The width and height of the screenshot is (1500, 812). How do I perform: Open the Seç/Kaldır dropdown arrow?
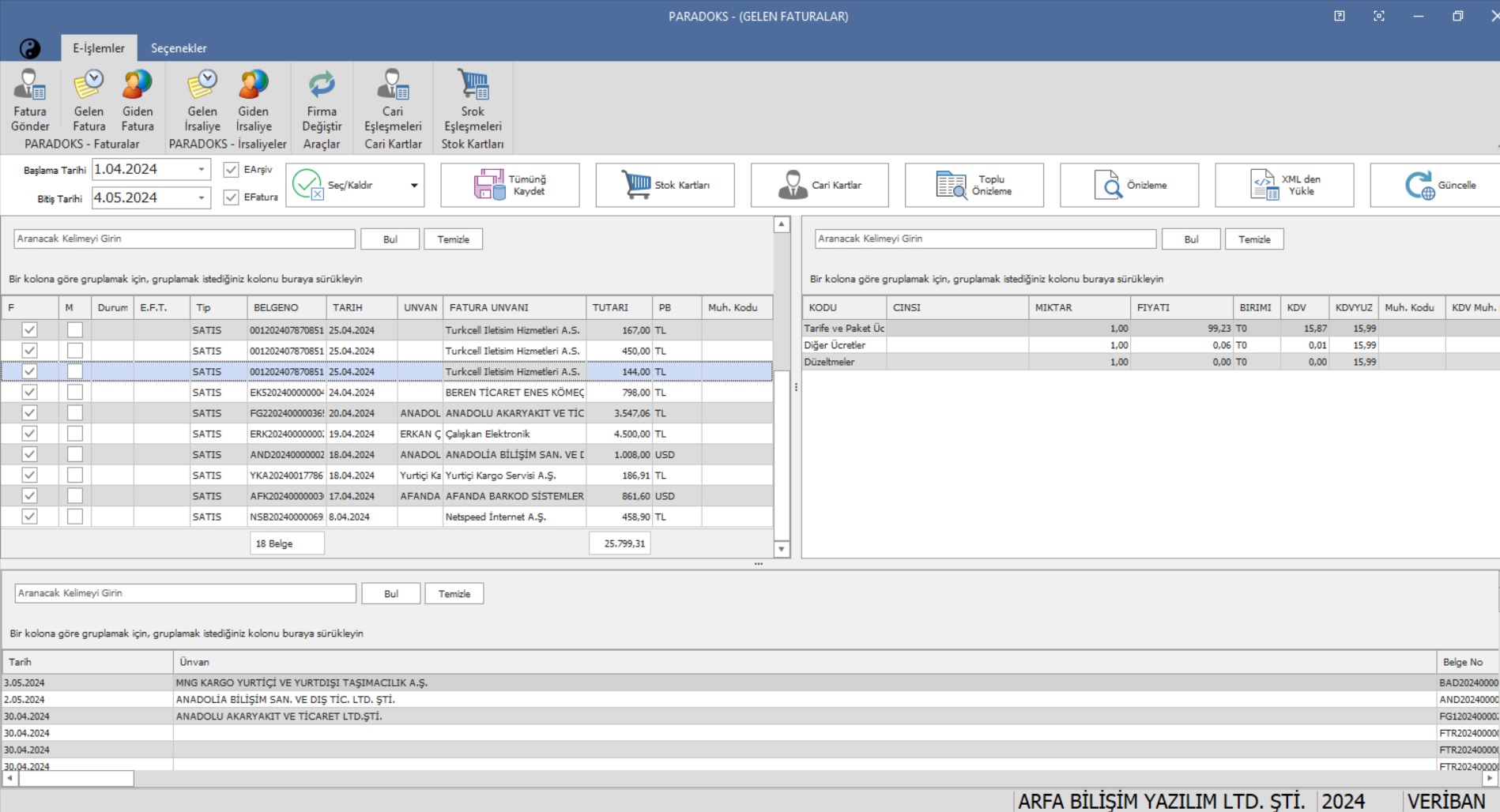[414, 186]
